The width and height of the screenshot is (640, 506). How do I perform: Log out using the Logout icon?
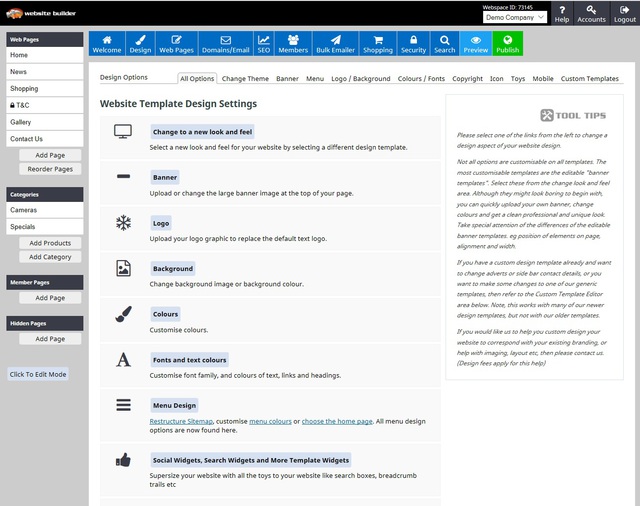click(623, 14)
